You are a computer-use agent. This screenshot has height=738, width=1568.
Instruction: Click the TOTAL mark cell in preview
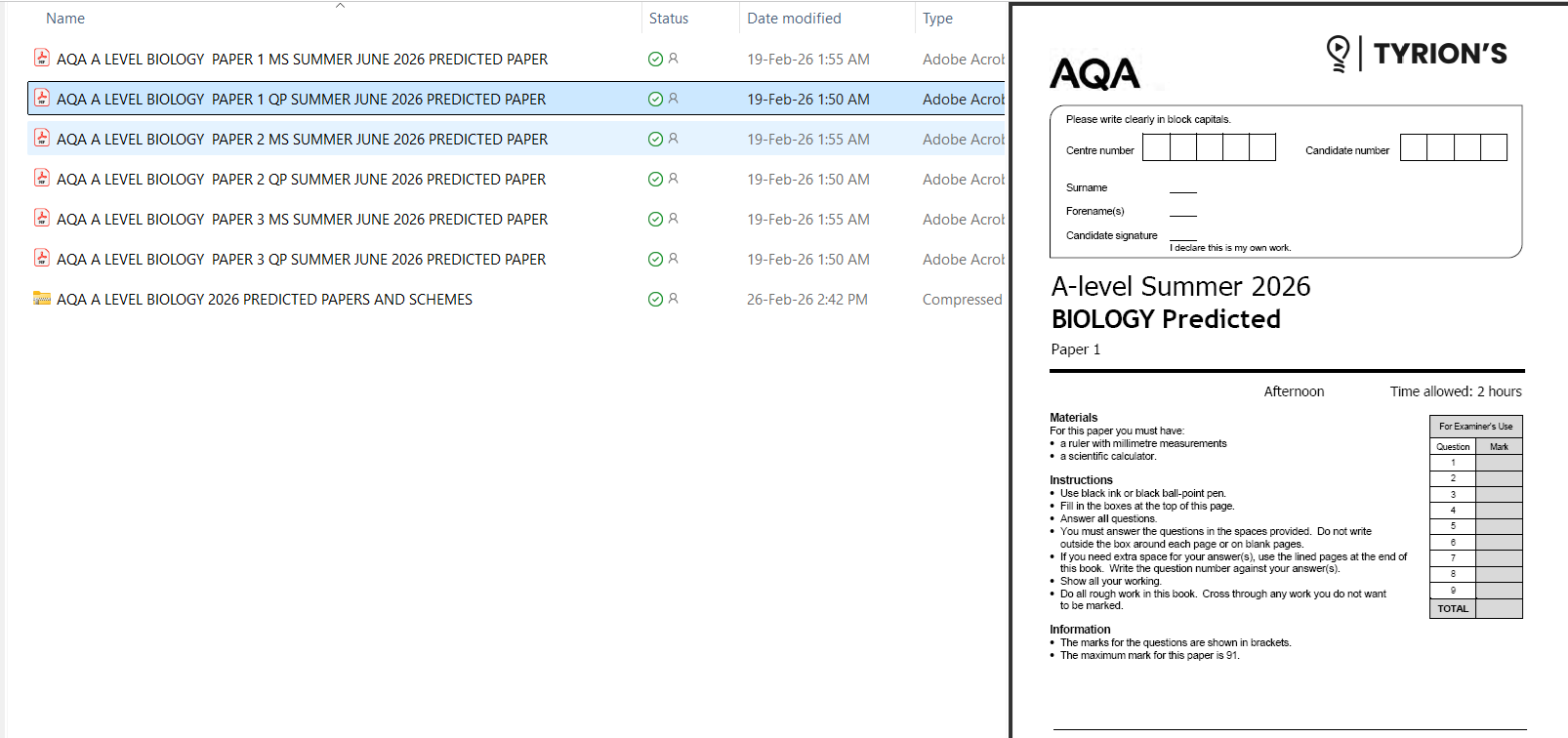[1499, 609]
